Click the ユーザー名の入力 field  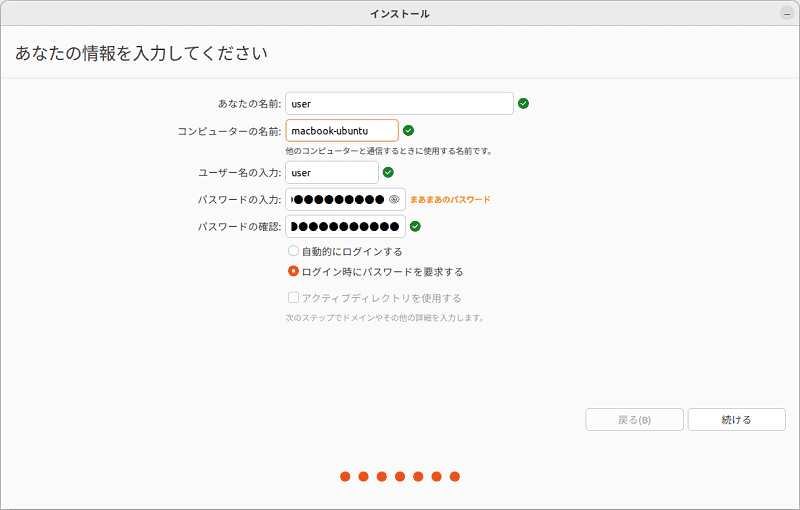point(332,172)
